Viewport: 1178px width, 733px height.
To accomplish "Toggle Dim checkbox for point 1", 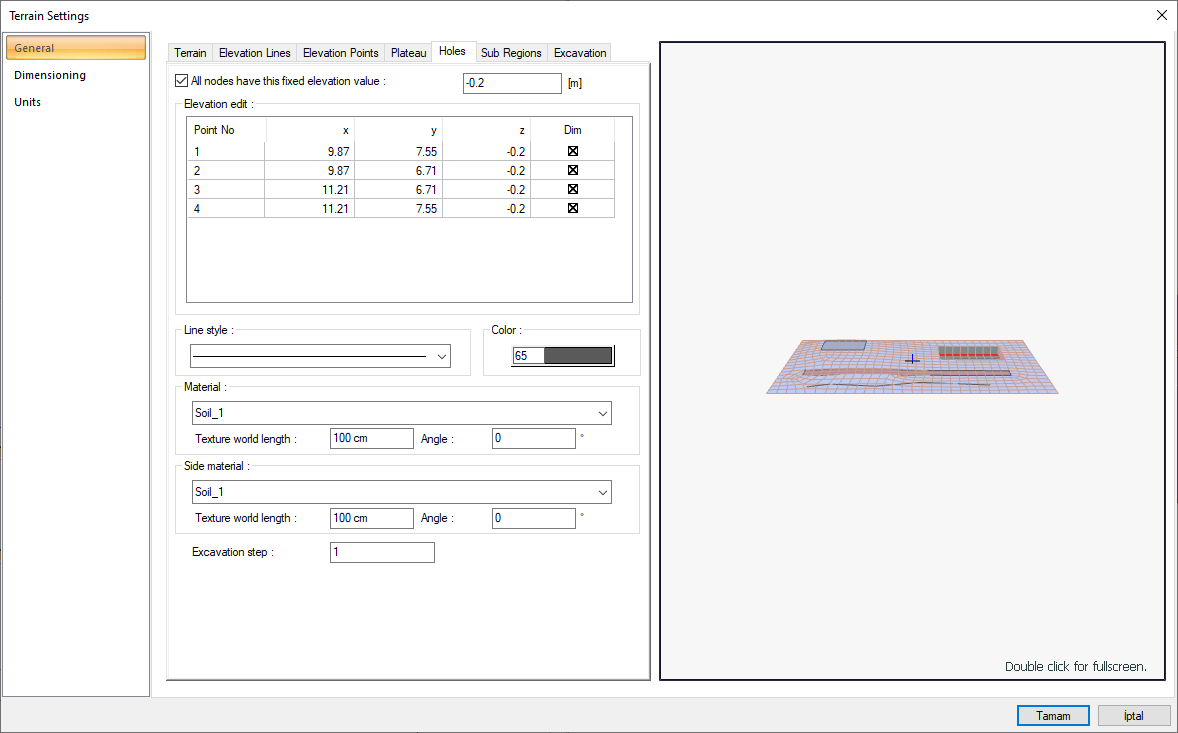I will [573, 151].
